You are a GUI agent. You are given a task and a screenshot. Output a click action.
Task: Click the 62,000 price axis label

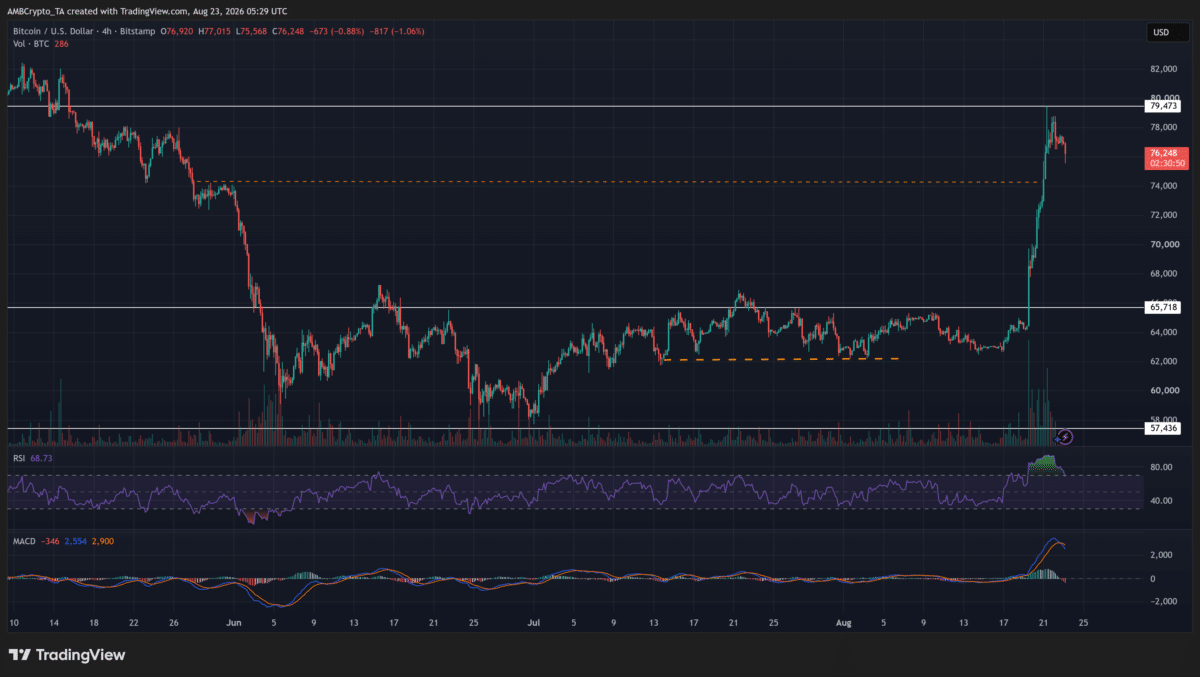coord(1162,361)
